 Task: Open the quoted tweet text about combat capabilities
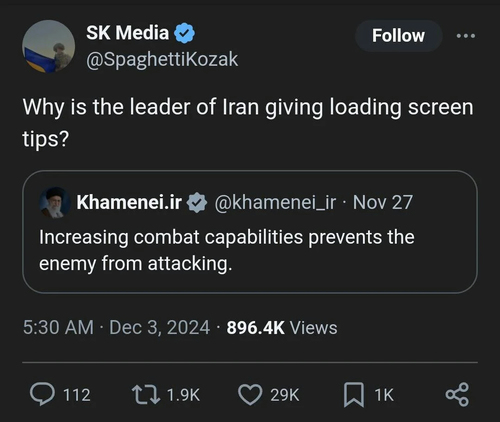(x=227, y=250)
